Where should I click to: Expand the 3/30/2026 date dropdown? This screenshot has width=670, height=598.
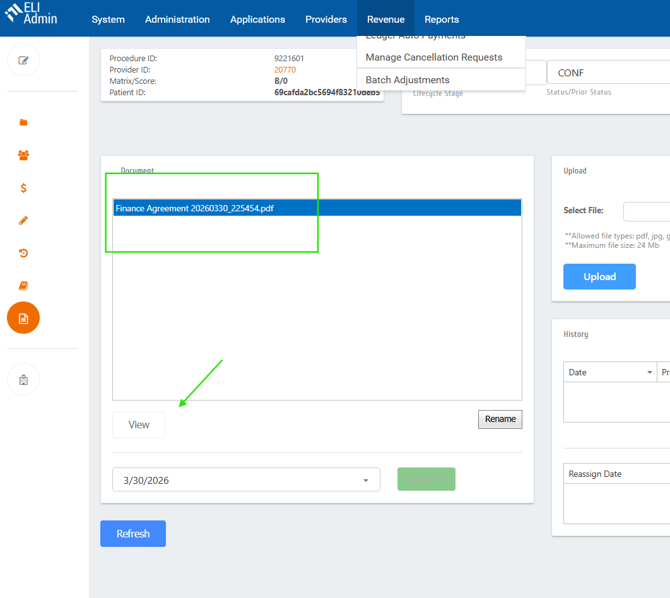point(365,481)
